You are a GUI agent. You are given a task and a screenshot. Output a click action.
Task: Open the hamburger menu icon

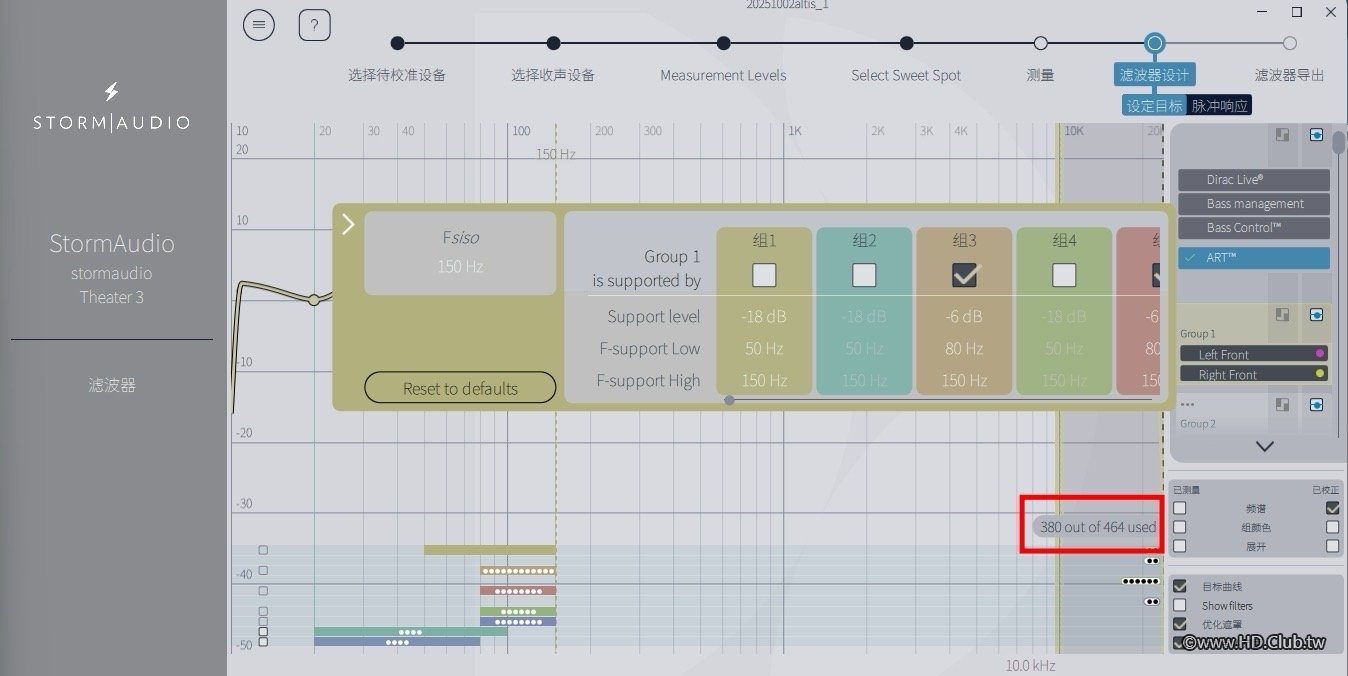pos(259,25)
